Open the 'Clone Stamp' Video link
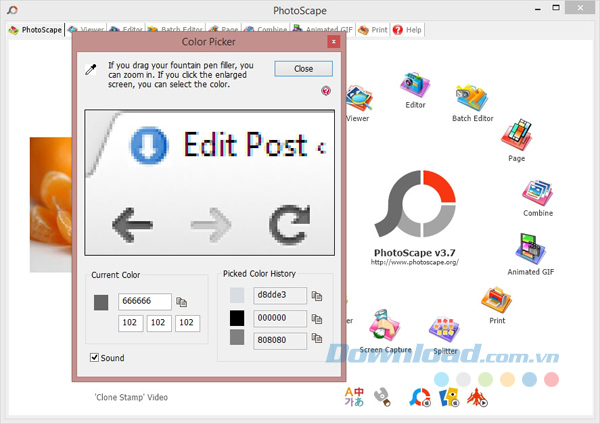Screen dimensions: 600x424 [131, 398]
